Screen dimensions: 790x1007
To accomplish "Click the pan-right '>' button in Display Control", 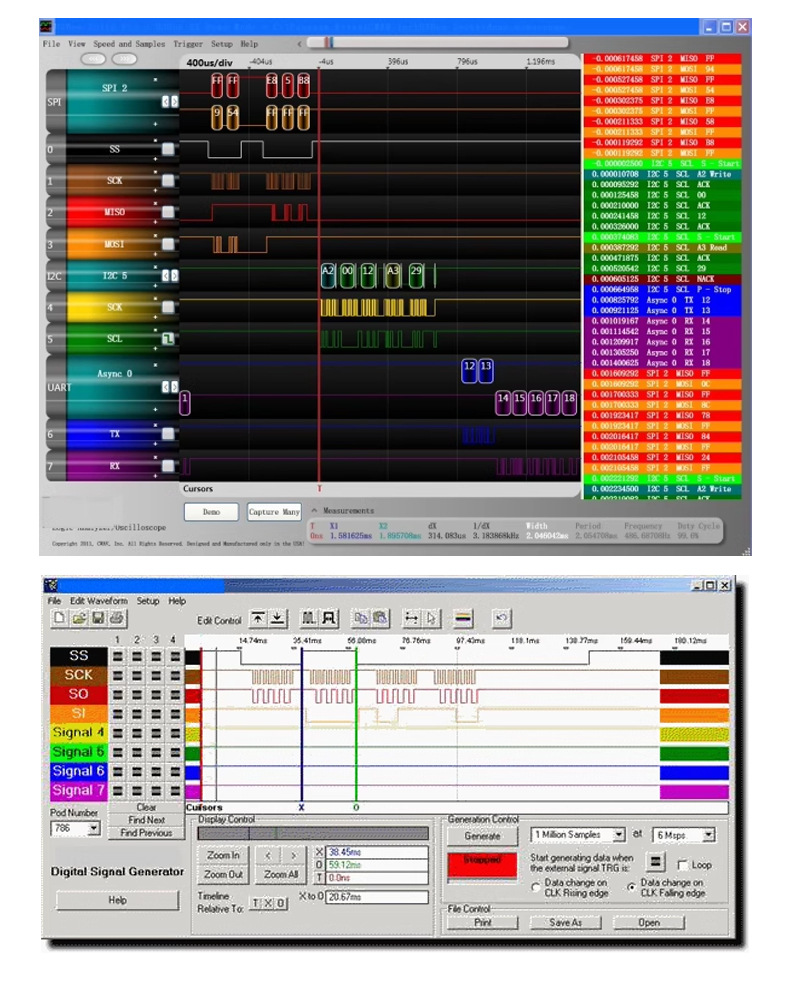I will click(x=293, y=855).
